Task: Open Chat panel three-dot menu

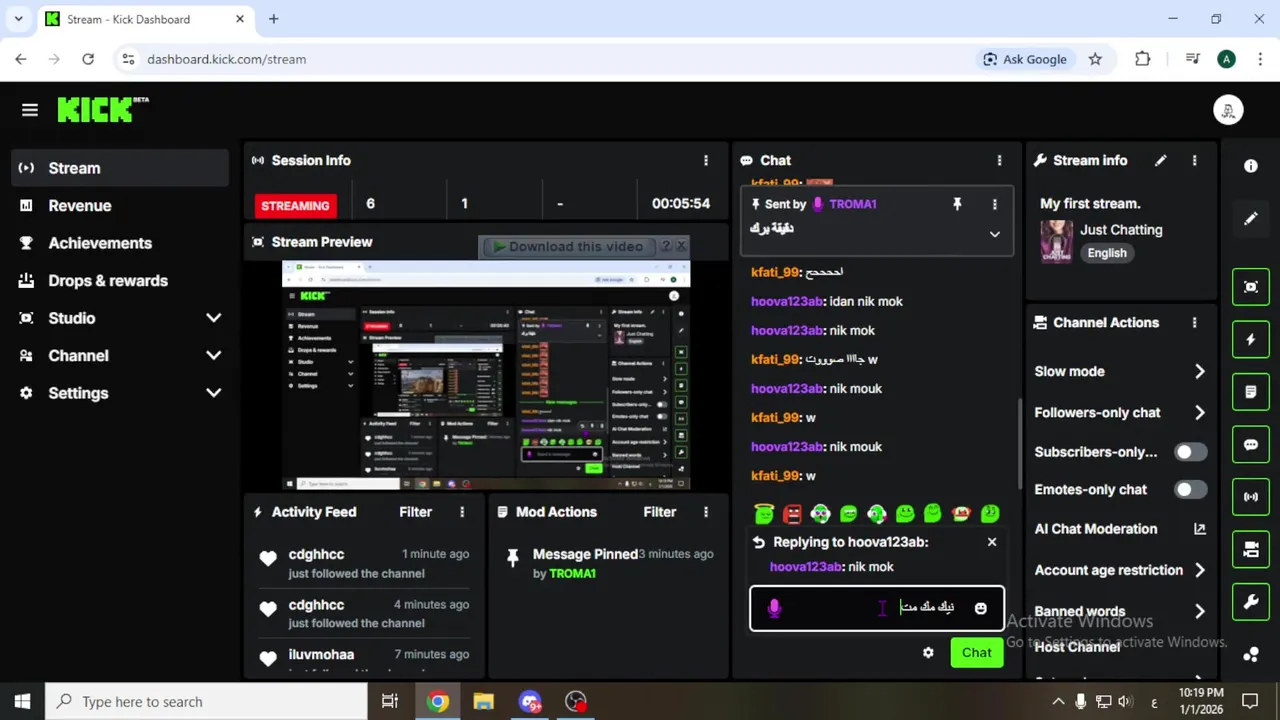Action: pos(999,160)
